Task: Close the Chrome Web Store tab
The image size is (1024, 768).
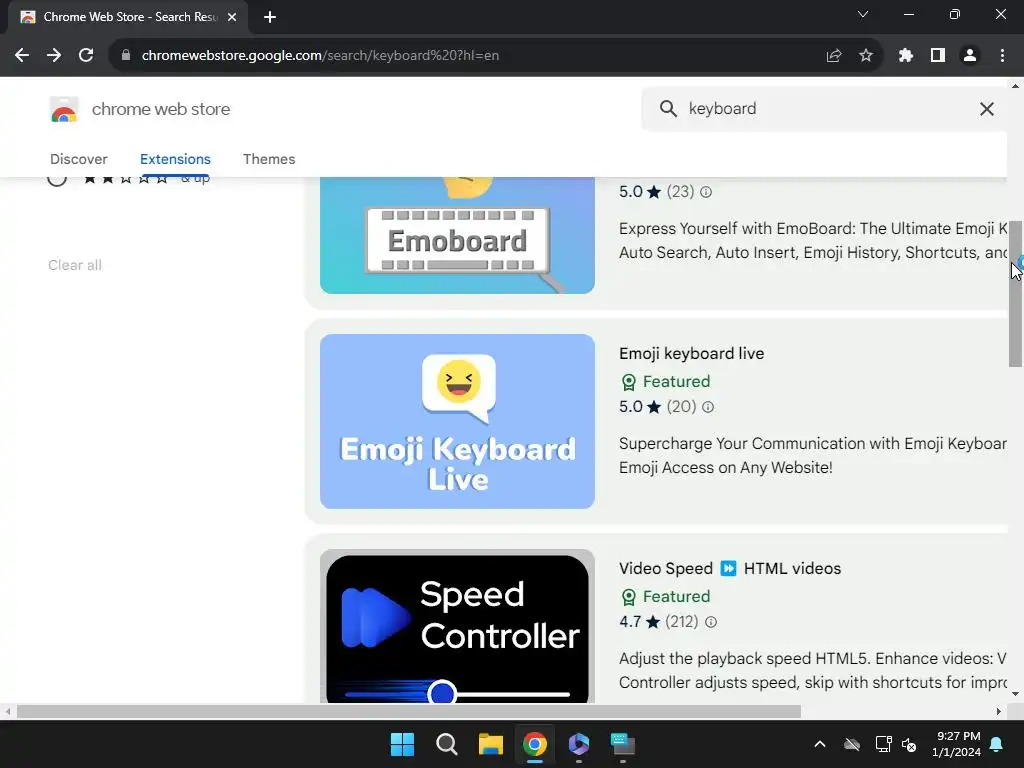Action: click(x=232, y=17)
